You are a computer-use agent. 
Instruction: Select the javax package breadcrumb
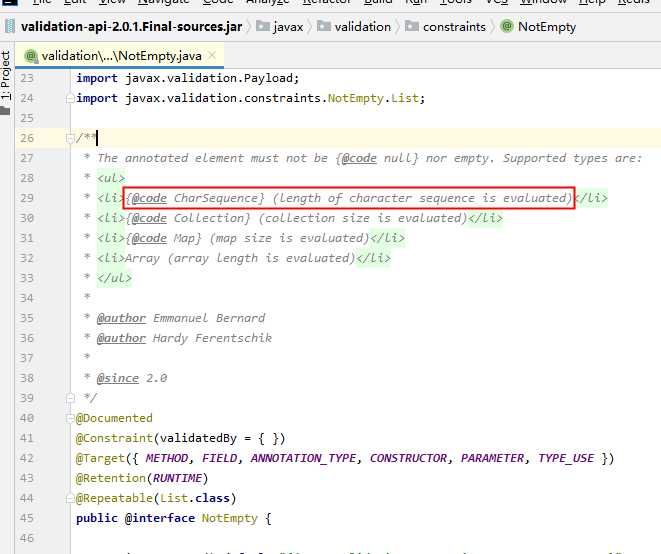point(279,27)
